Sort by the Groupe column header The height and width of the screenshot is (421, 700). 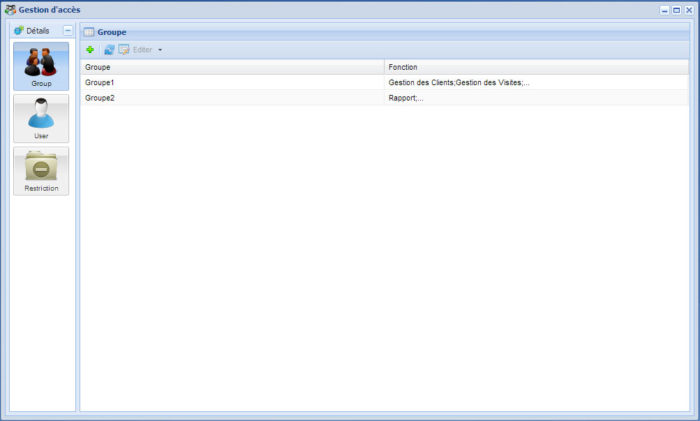pyautogui.click(x=232, y=66)
